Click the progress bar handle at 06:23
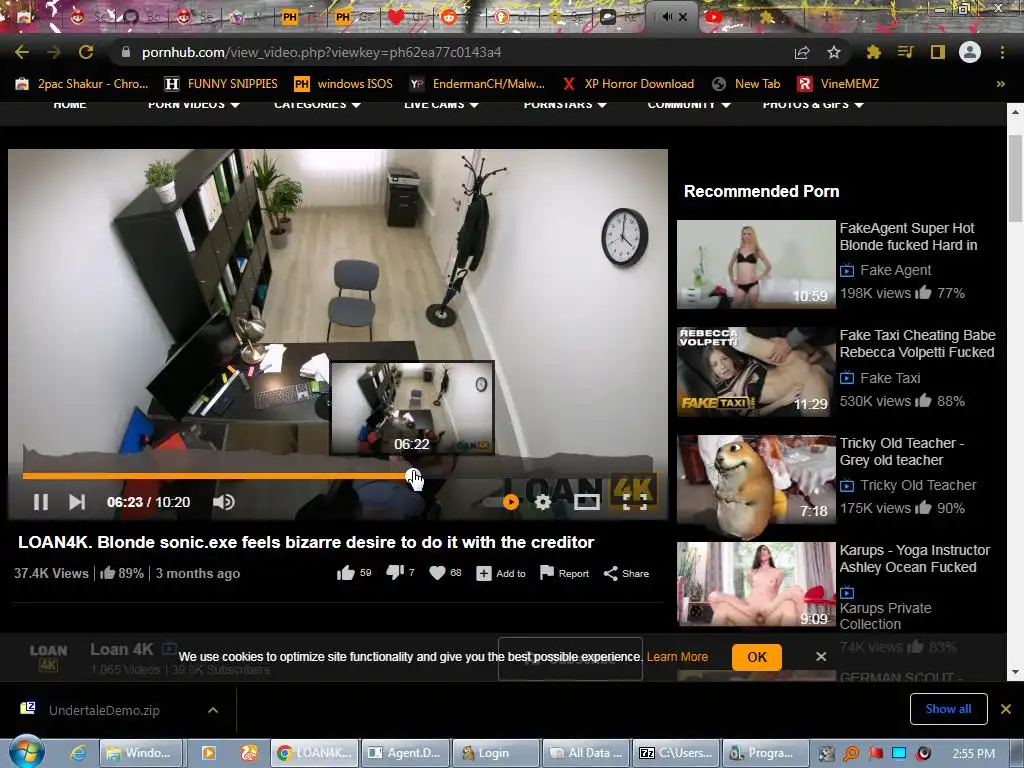 [x=412, y=476]
